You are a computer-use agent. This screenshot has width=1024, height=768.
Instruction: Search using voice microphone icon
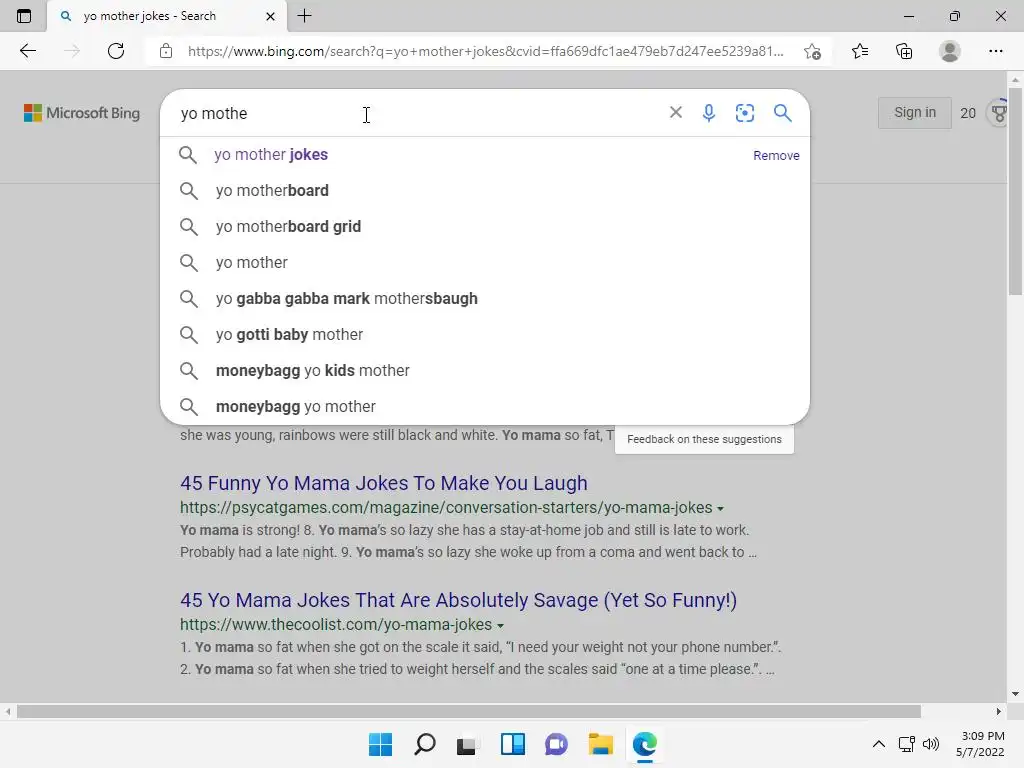click(709, 113)
